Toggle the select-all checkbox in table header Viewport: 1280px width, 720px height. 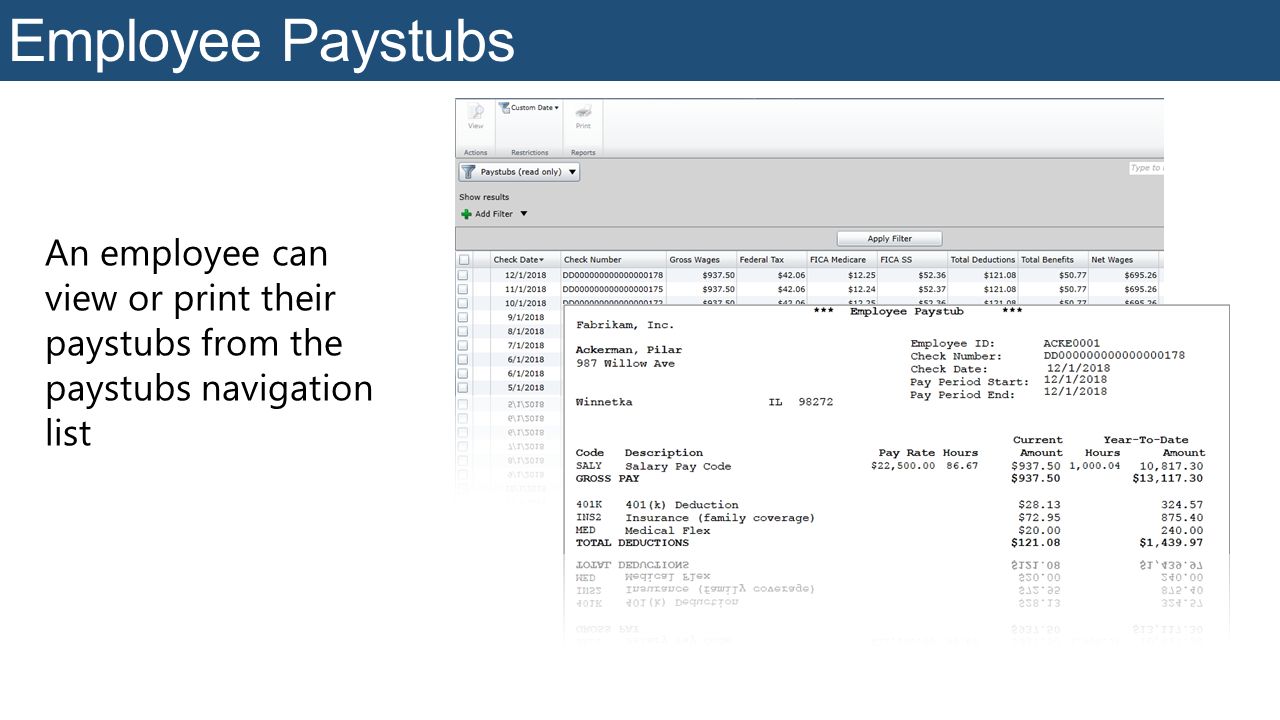pos(463,260)
